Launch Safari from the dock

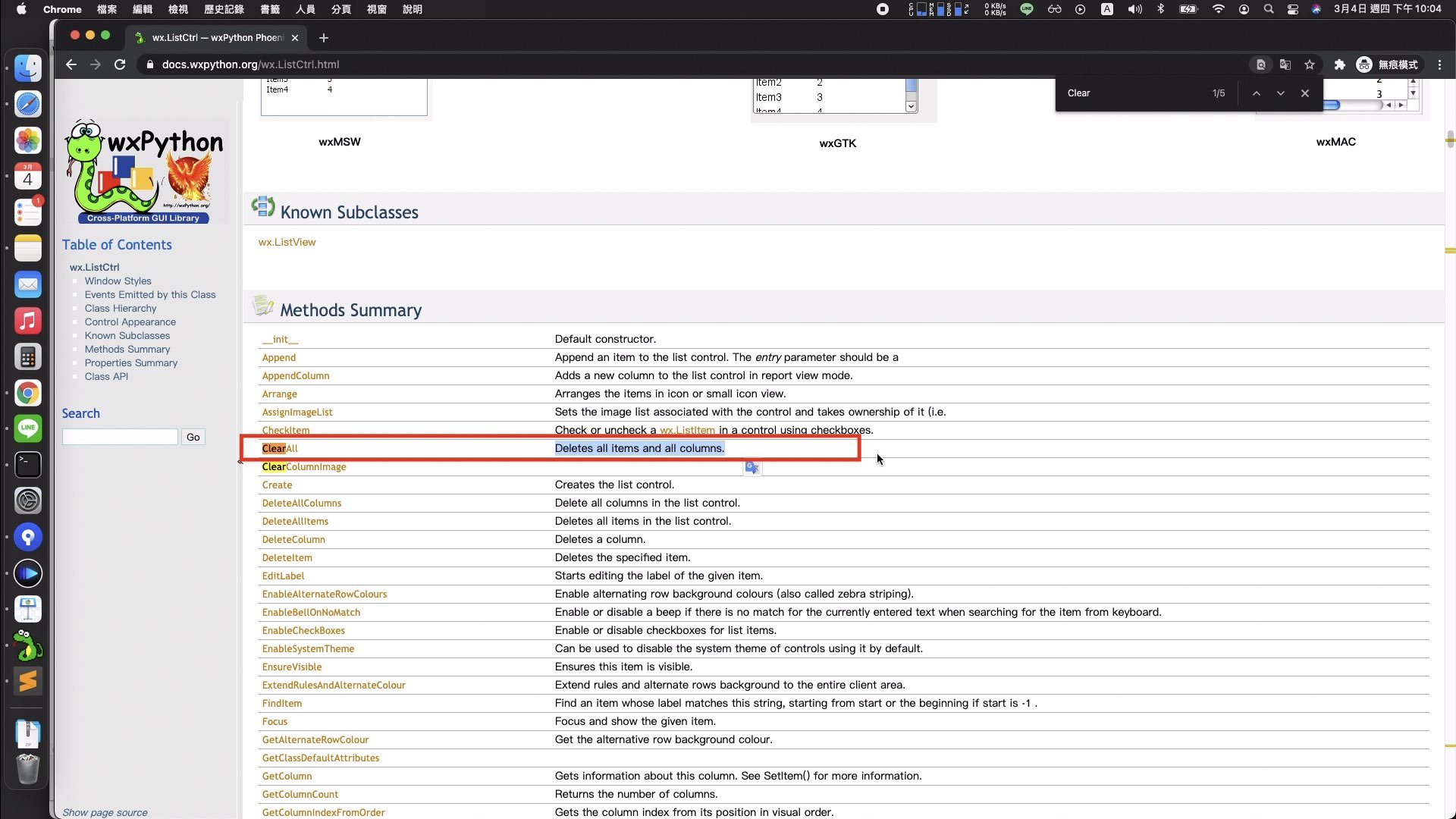[x=28, y=104]
